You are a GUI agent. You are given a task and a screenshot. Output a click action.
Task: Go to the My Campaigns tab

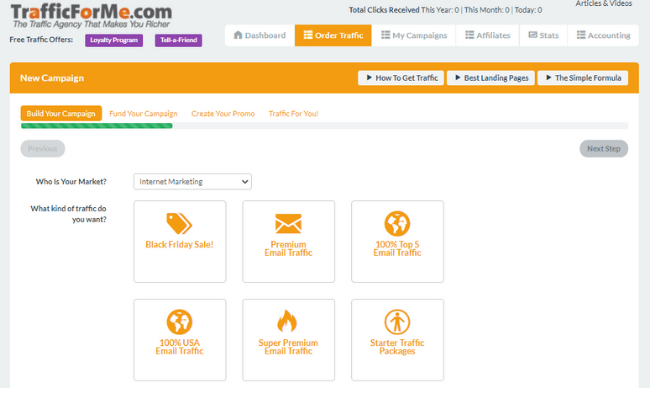414,35
